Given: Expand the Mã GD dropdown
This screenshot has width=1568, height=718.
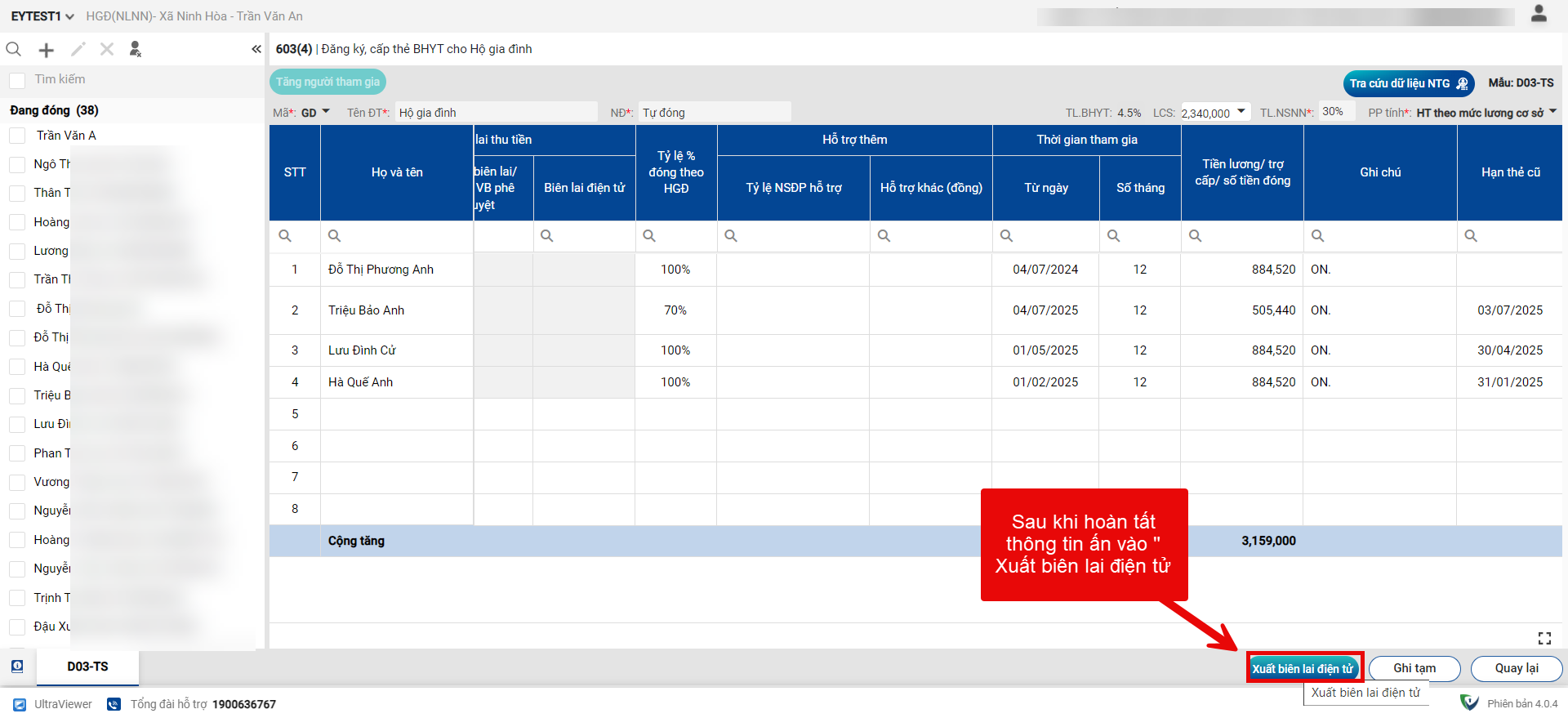Looking at the screenshot, I should click(316, 113).
